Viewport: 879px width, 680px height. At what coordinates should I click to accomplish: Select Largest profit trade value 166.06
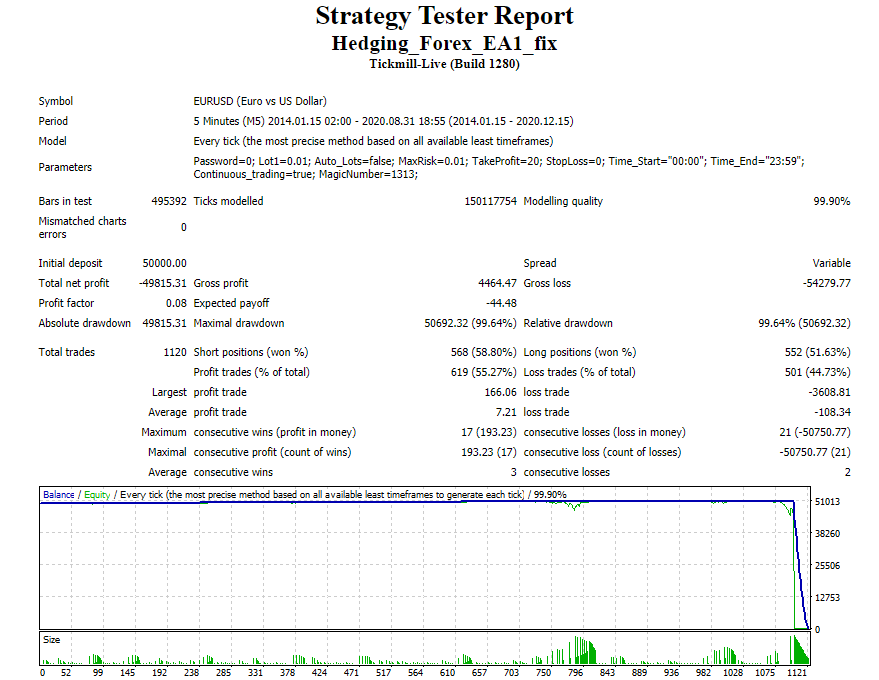[x=501, y=392]
